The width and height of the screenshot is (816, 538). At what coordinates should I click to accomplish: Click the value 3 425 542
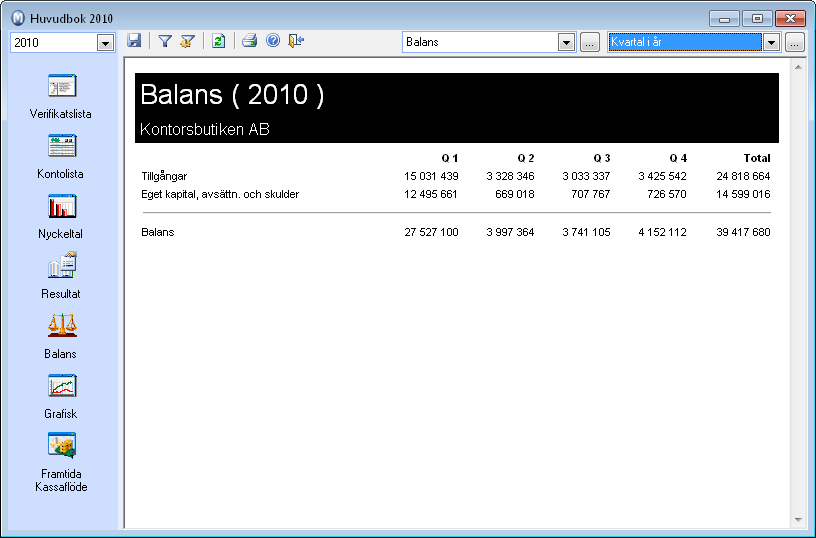click(662, 176)
